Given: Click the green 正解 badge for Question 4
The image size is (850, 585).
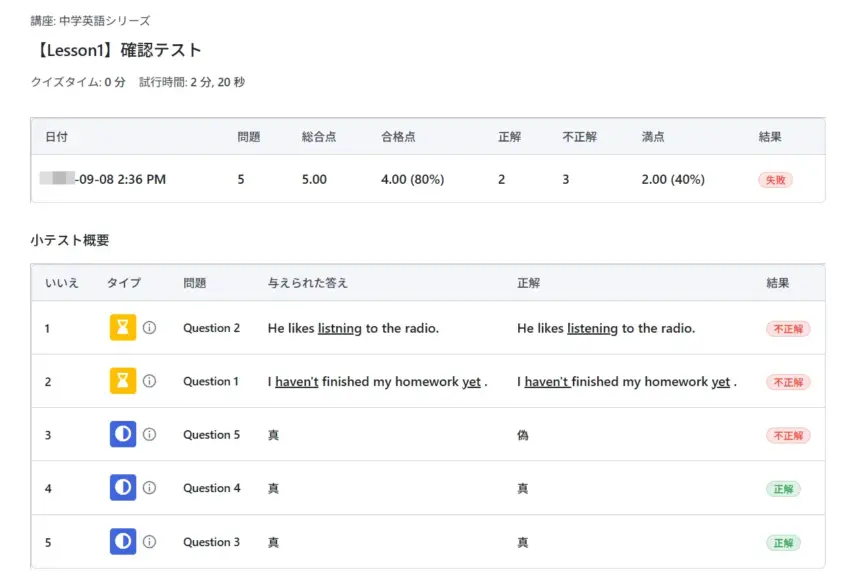Looking at the screenshot, I should (783, 489).
